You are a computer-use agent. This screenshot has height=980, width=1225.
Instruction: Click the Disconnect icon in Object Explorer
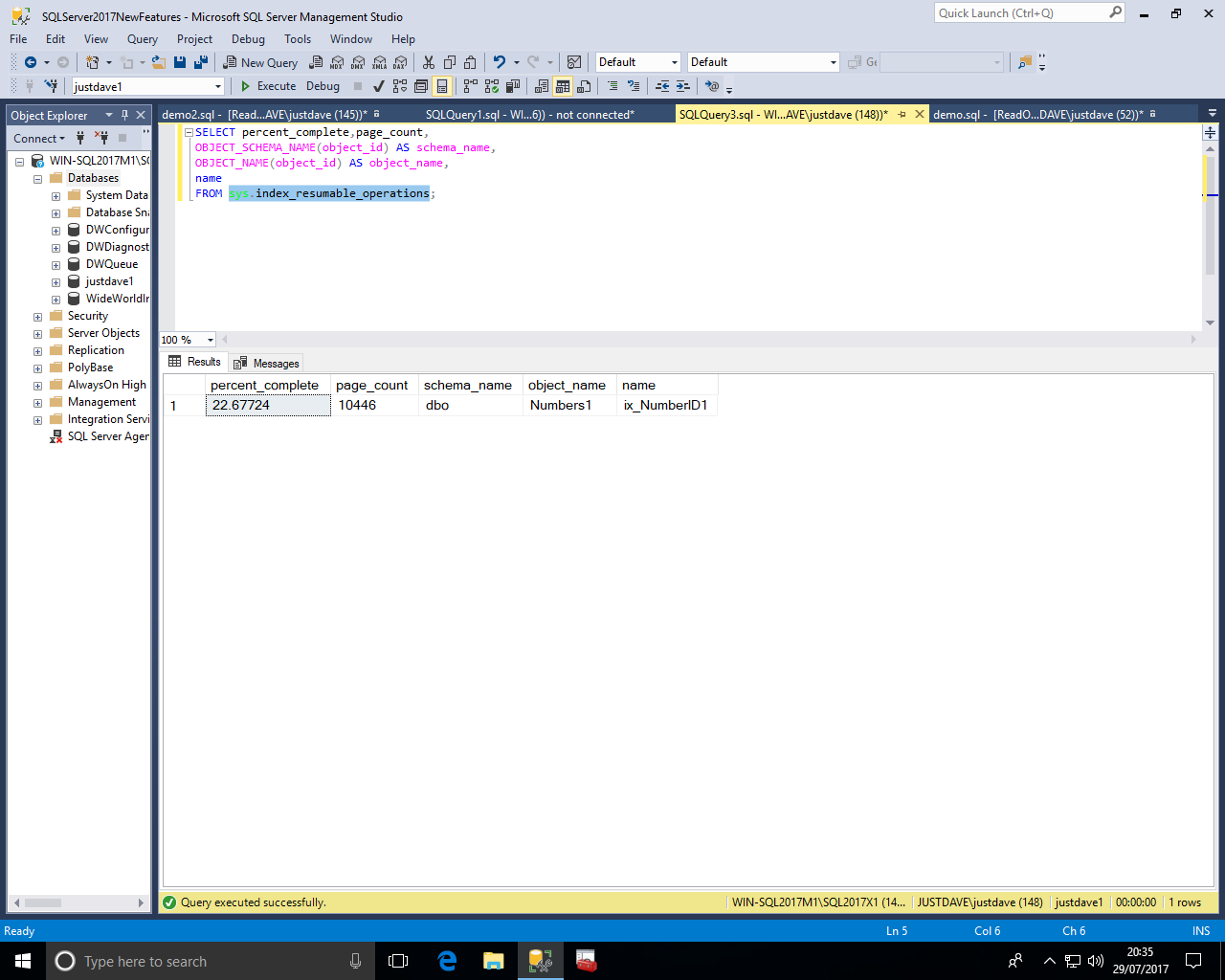click(x=101, y=138)
